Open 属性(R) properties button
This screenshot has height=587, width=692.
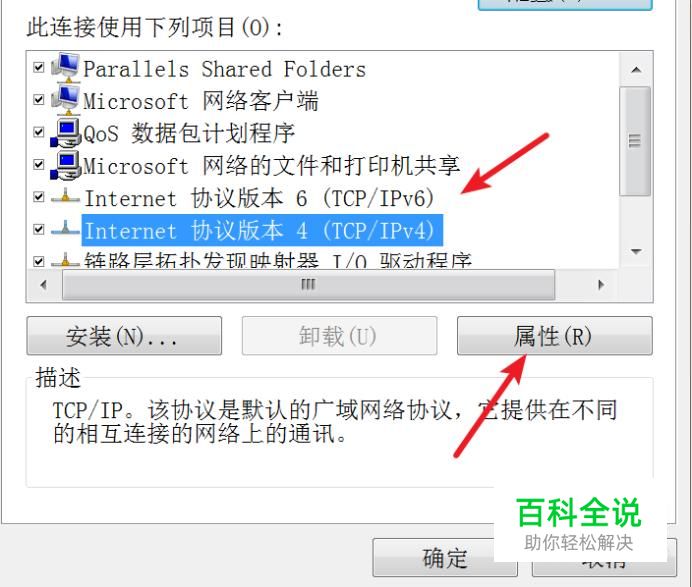coord(555,336)
